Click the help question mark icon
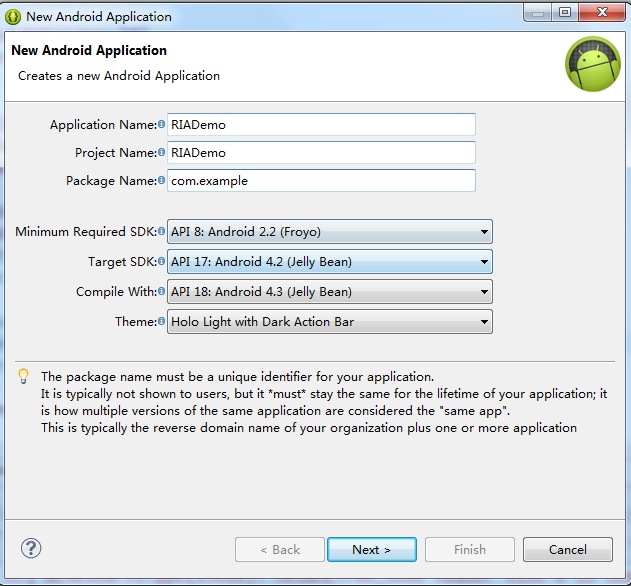This screenshot has width=631, height=586. click(31, 548)
